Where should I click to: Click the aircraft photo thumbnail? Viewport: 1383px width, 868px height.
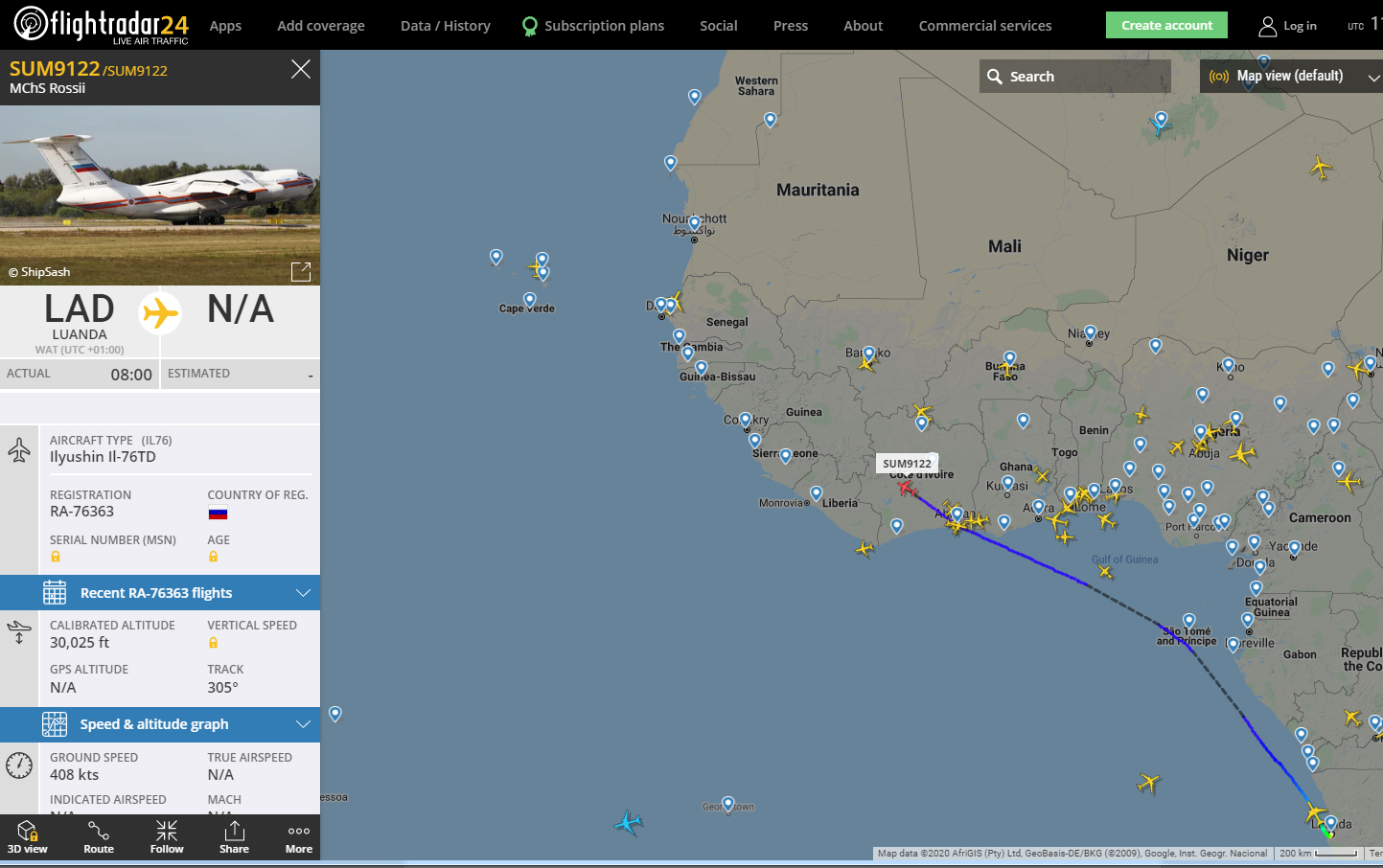pos(160,195)
